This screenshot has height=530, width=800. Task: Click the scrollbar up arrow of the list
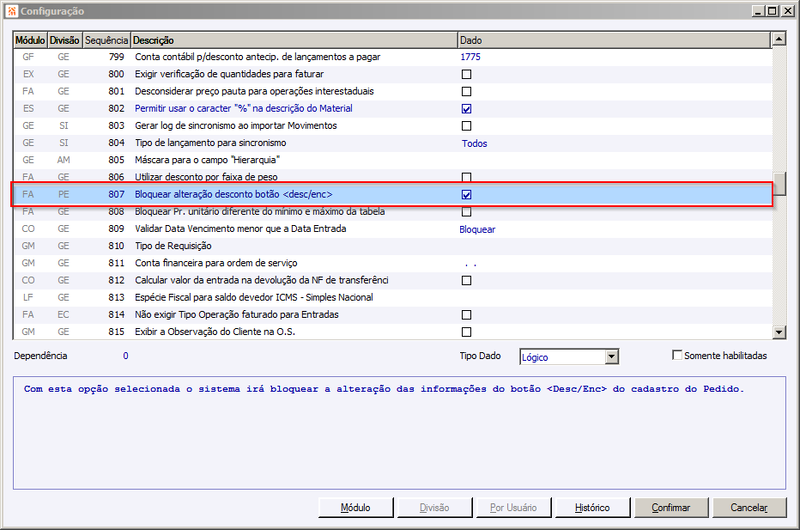(779, 39)
